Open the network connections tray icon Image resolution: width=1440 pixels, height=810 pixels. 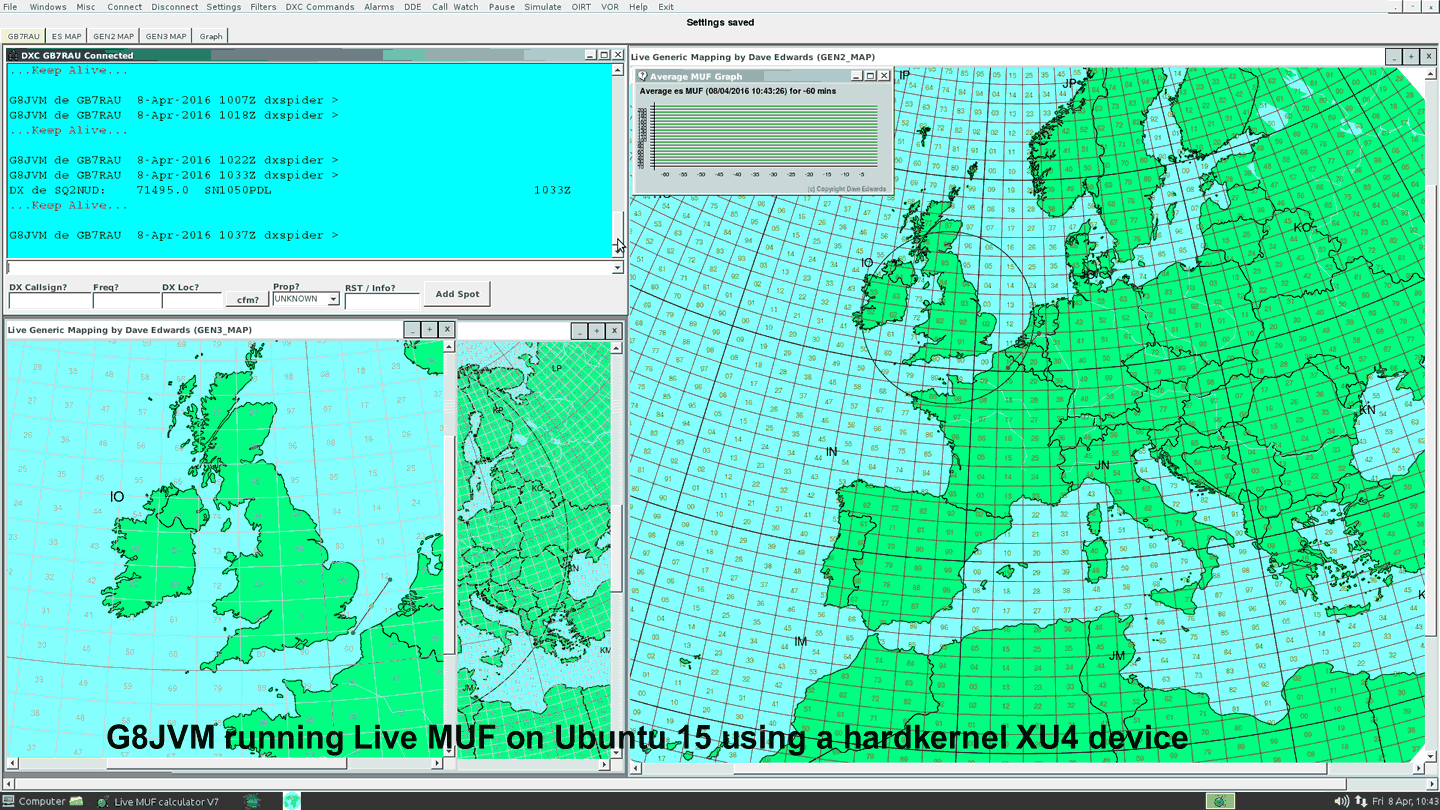pos(1361,801)
